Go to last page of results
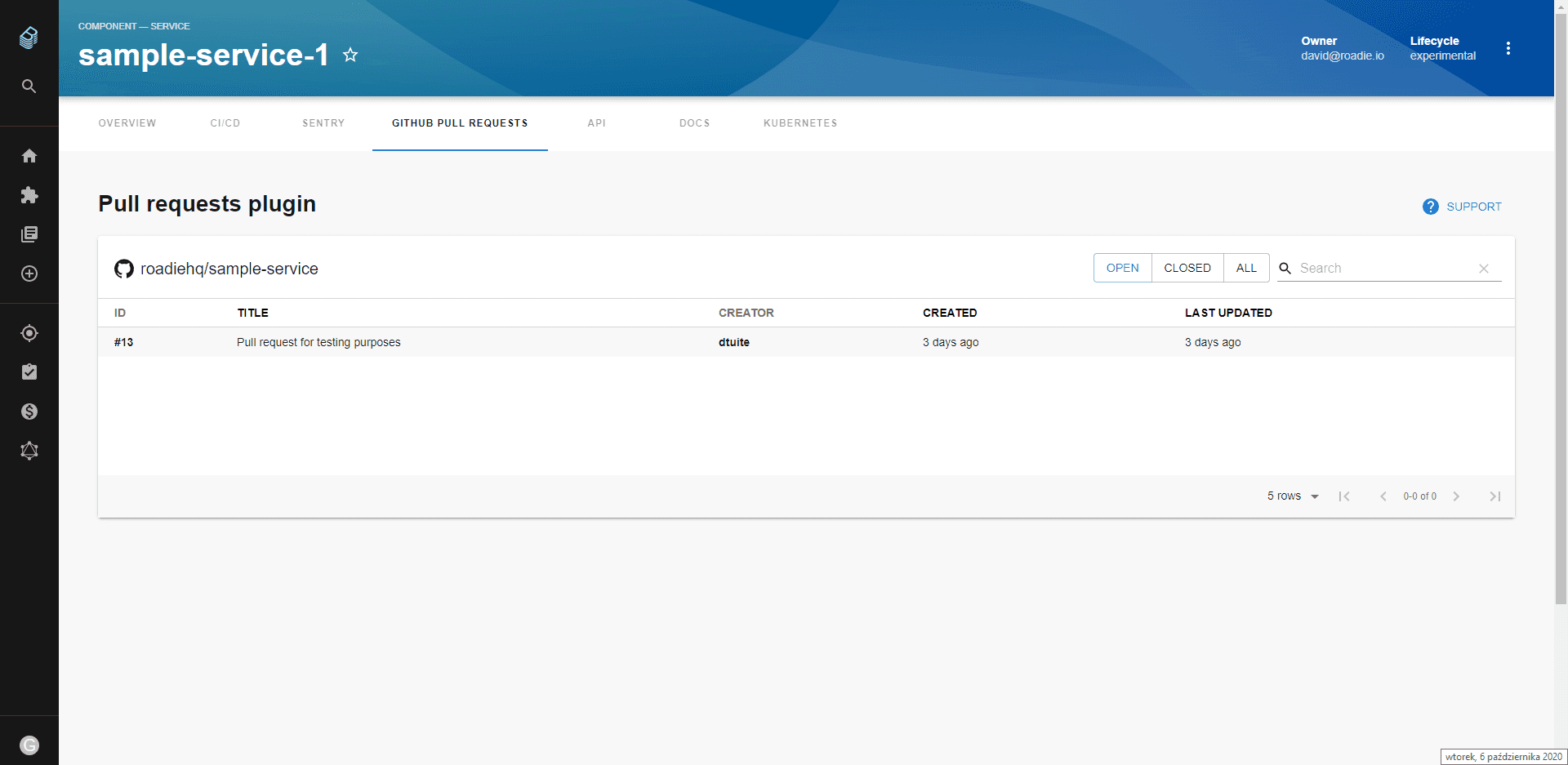The height and width of the screenshot is (765, 1568). 1495,496
